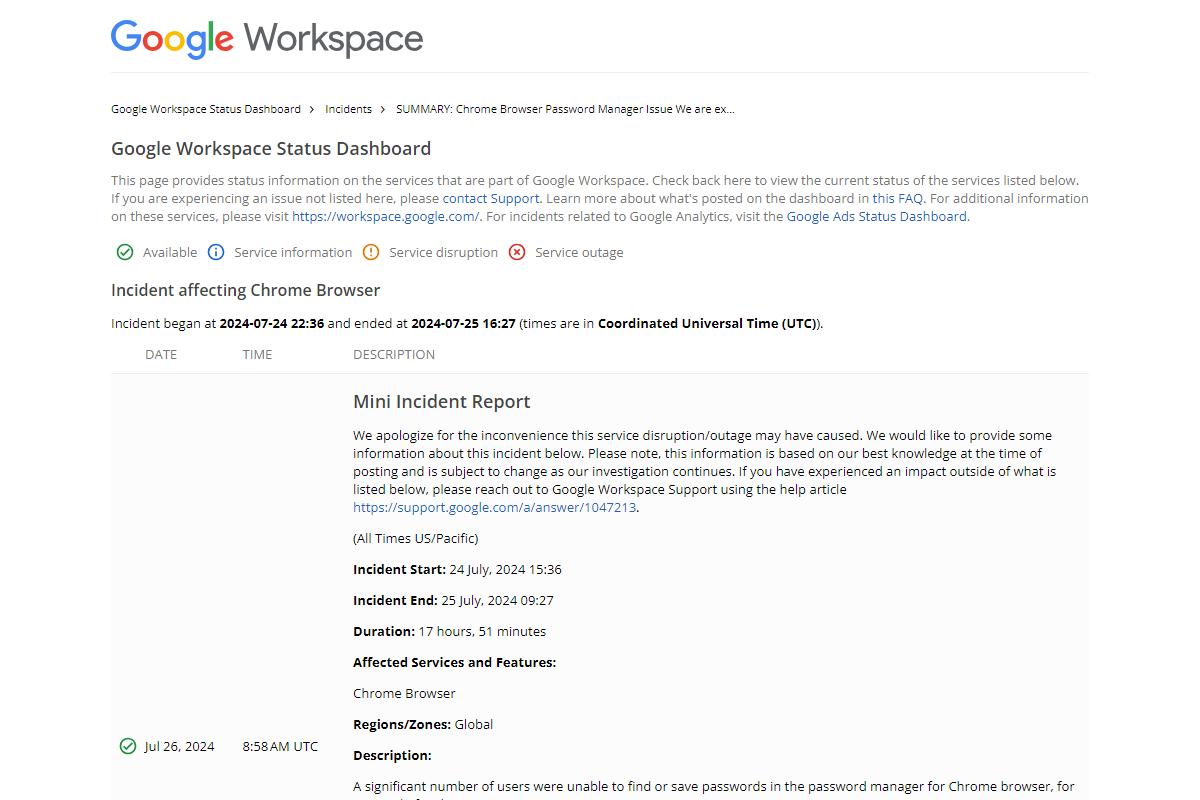Screen dimensions: 1200x800
Task: Click the Incident Start: 24 July, 2024 15:36 line
Action: pyautogui.click(x=457, y=569)
